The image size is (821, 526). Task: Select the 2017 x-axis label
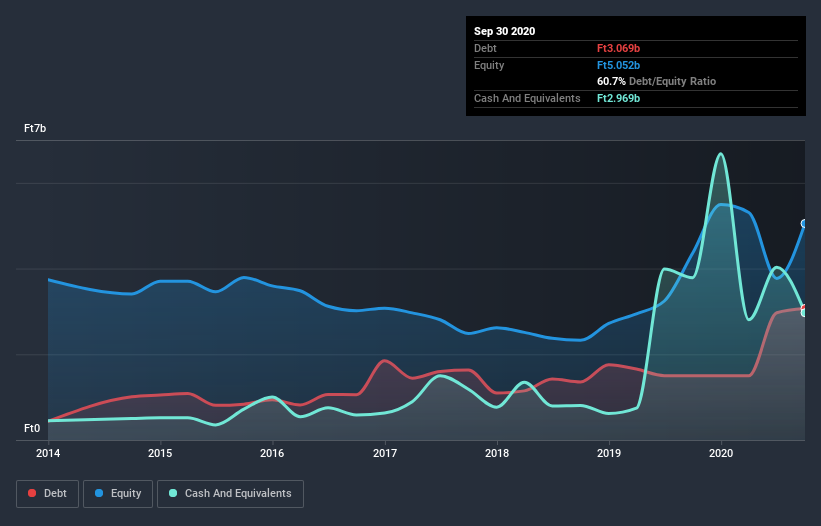tap(385, 453)
